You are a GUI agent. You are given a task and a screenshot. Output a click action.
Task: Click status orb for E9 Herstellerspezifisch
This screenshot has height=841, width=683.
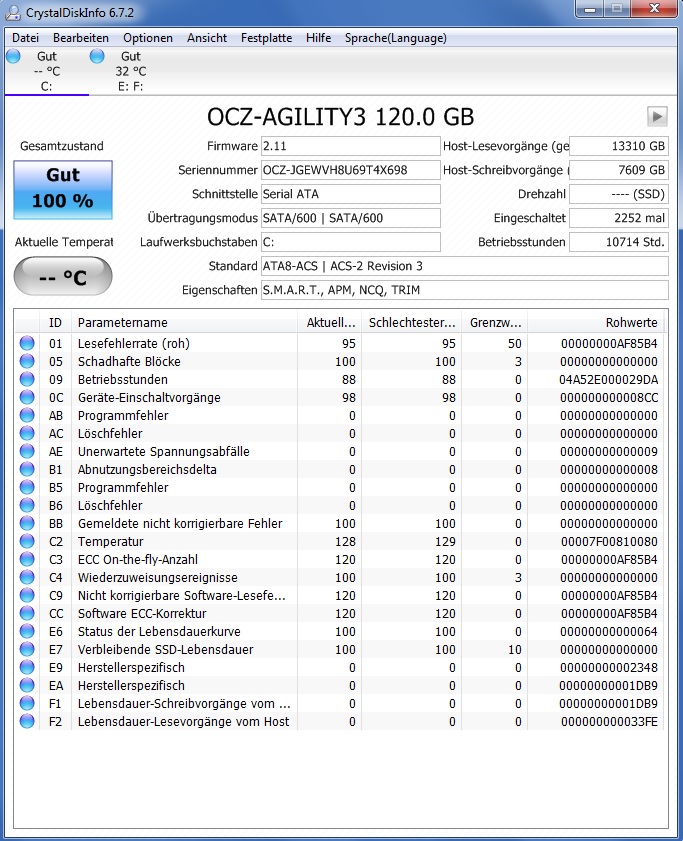point(27,667)
